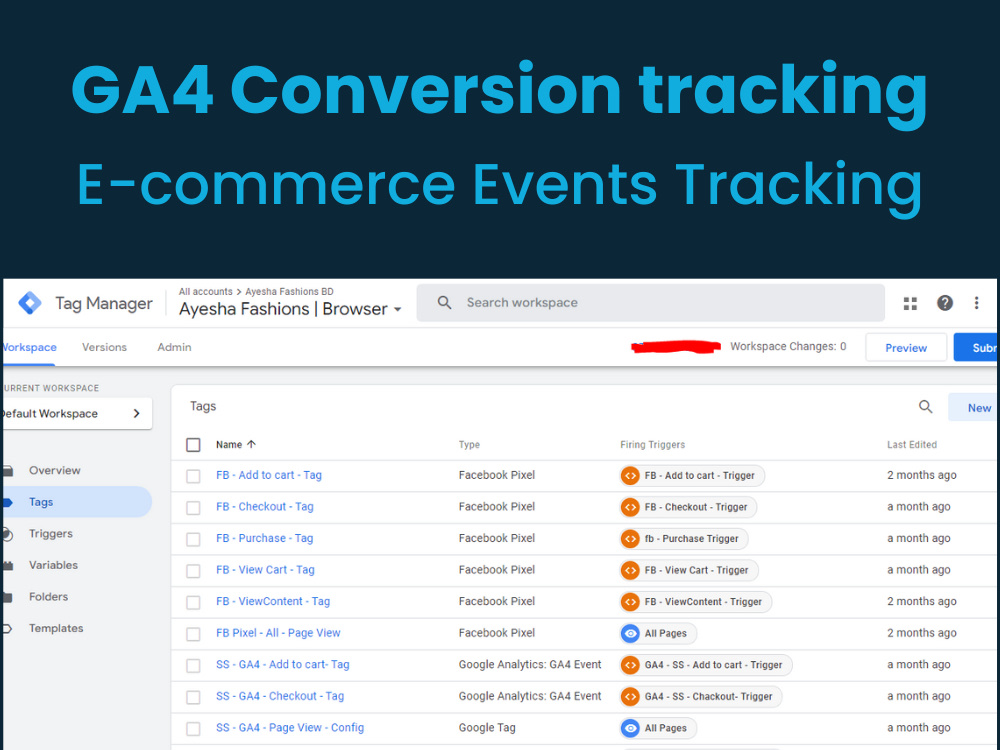Click the FB - Add to cart - Trigger icon
The image size is (1000, 750).
630,476
